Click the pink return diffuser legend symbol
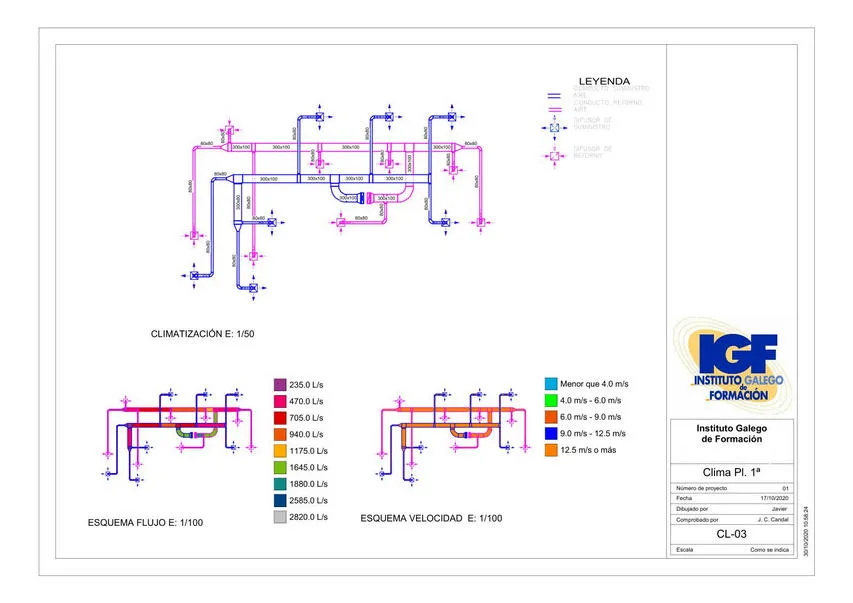The width and height of the screenshot is (853, 603). (x=554, y=156)
